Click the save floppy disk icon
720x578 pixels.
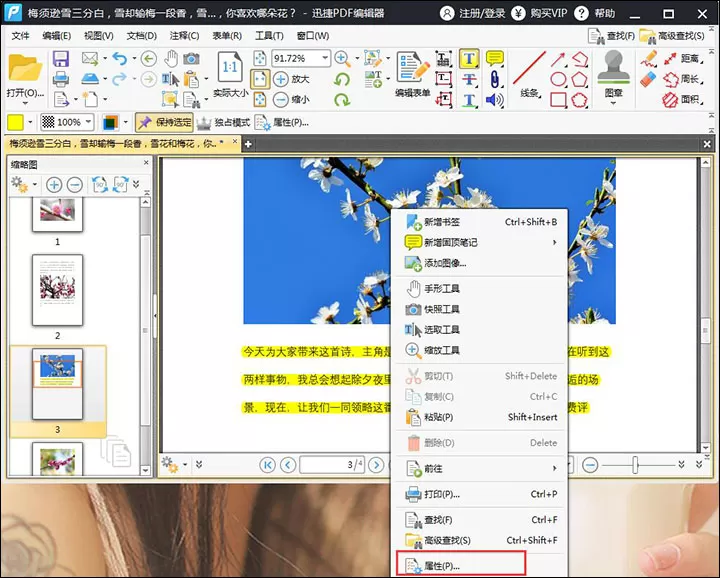pyautogui.click(x=61, y=59)
